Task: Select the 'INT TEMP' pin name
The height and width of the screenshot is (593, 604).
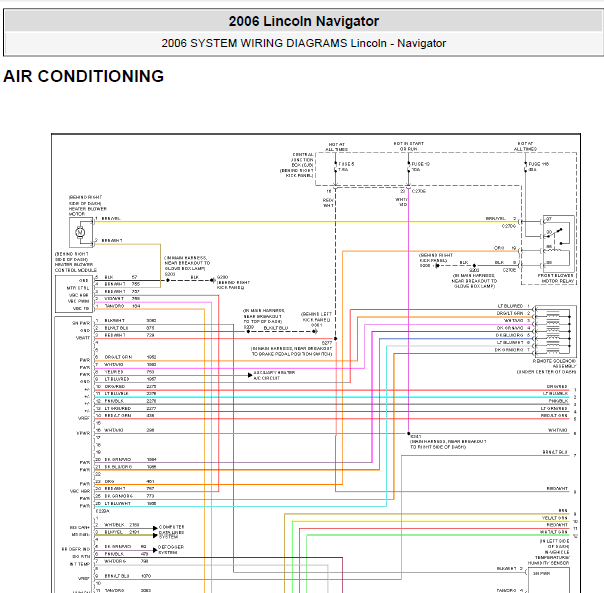Action: (x=80, y=564)
